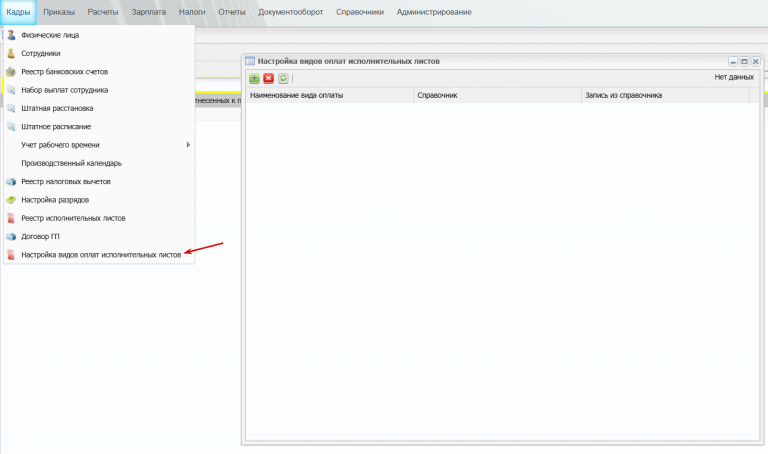Click the Штатное расписание icon
This screenshot has height=454, width=768.
pyautogui.click(x=11, y=127)
